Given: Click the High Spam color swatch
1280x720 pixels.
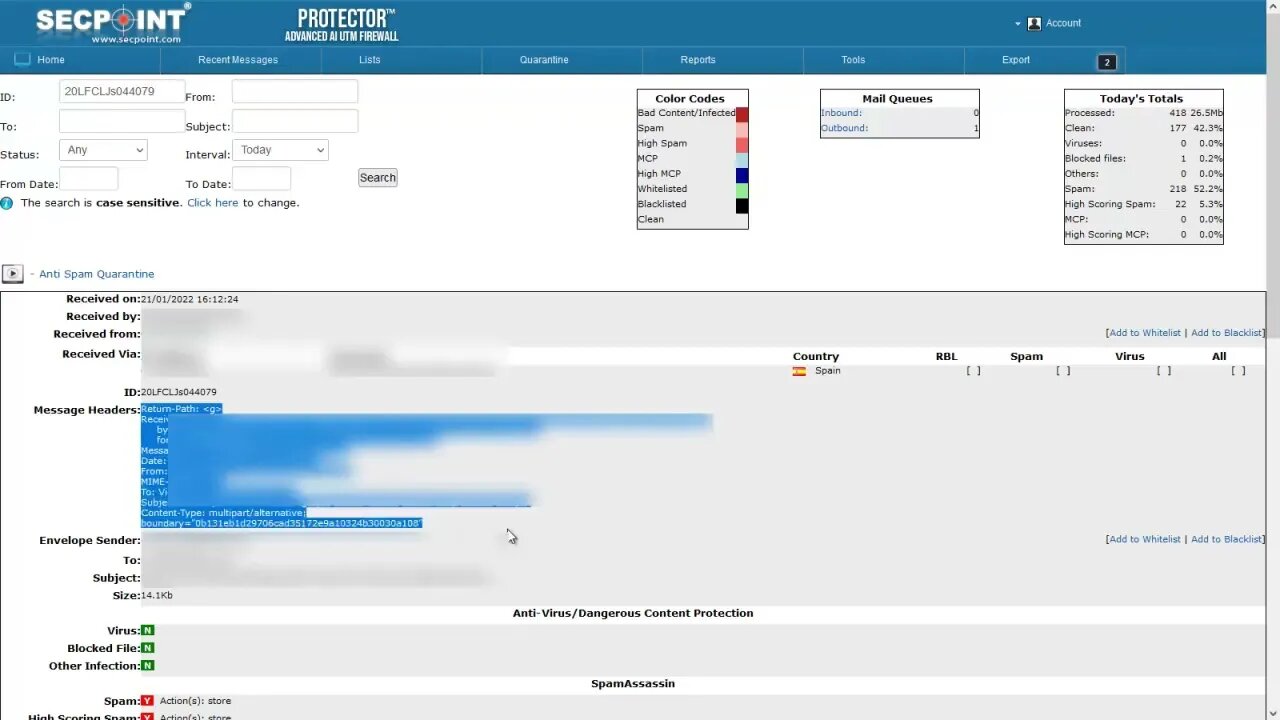Looking at the screenshot, I should tap(742, 144).
